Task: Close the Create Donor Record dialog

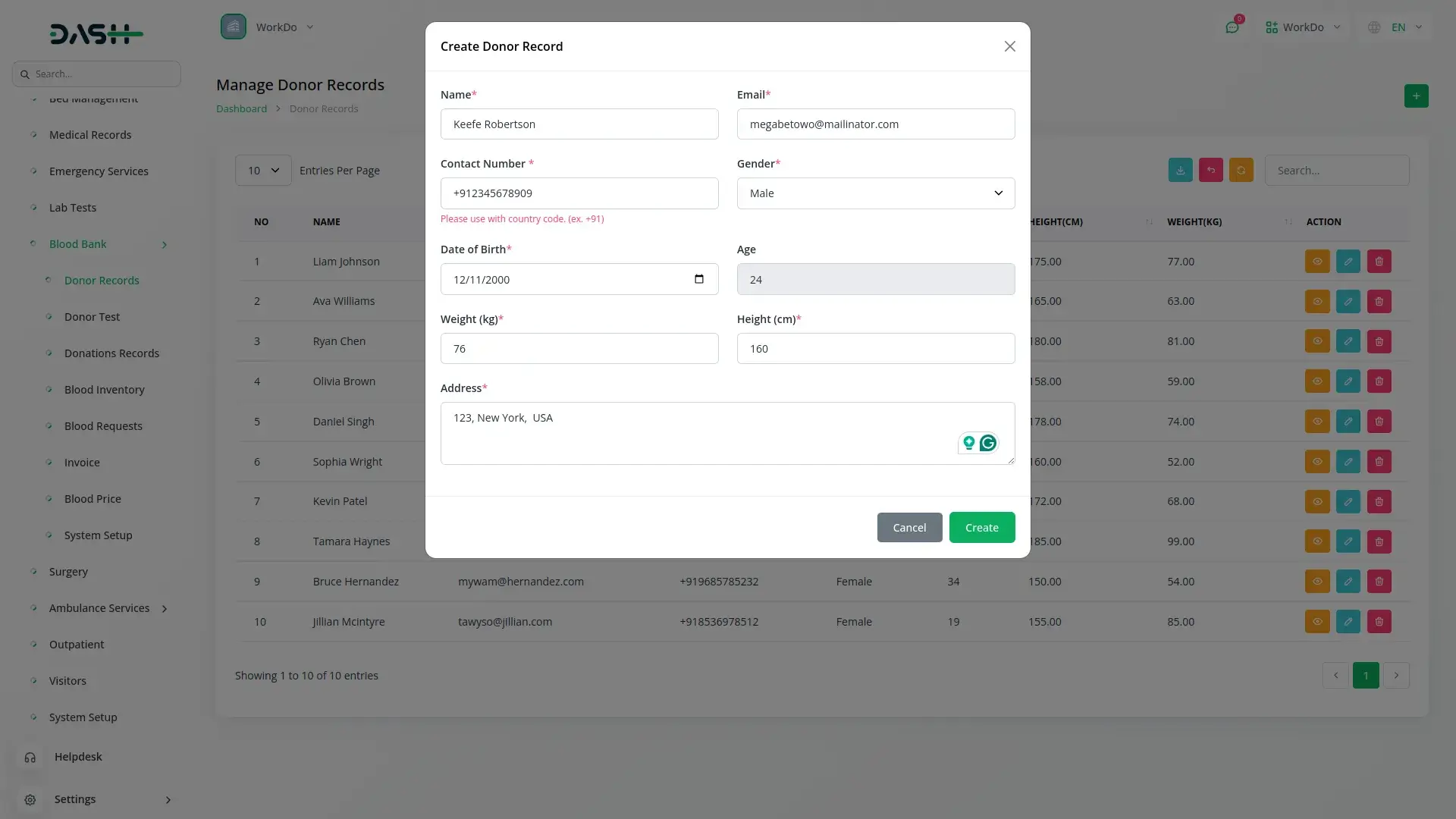Action: (1009, 46)
